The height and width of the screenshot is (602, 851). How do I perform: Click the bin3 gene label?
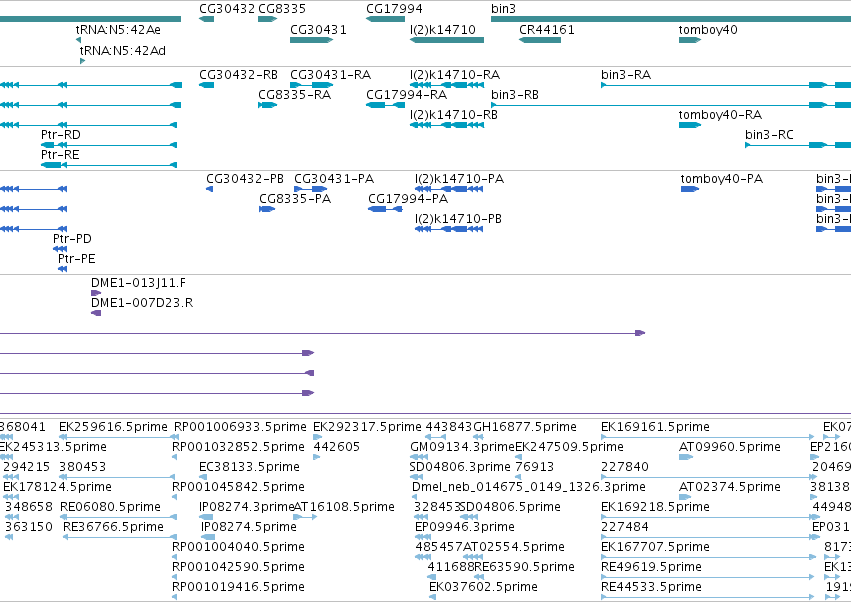(503, 9)
